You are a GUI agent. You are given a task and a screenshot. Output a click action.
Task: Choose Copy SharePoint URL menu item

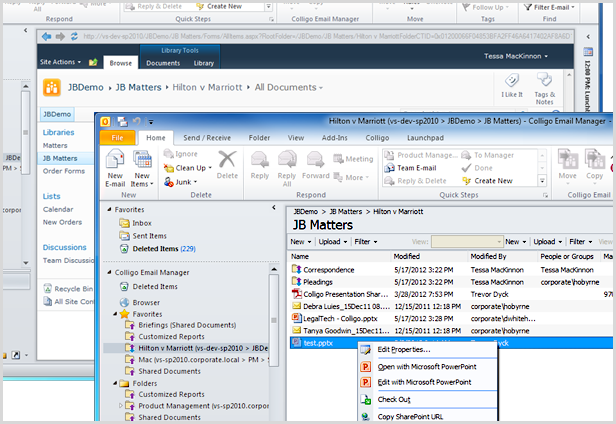pos(428,417)
